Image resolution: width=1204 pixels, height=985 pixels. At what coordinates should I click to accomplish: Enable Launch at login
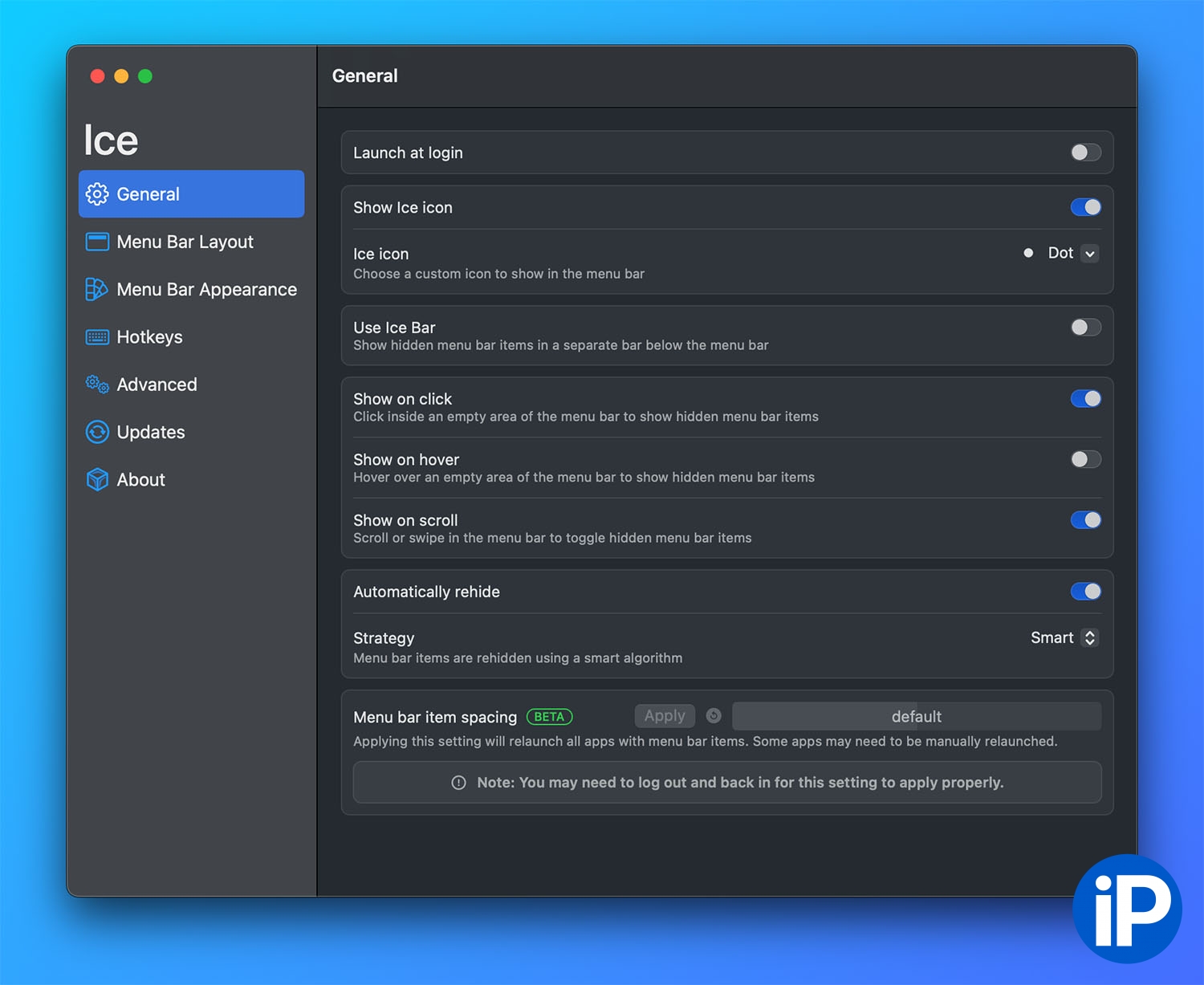tap(1086, 153)
